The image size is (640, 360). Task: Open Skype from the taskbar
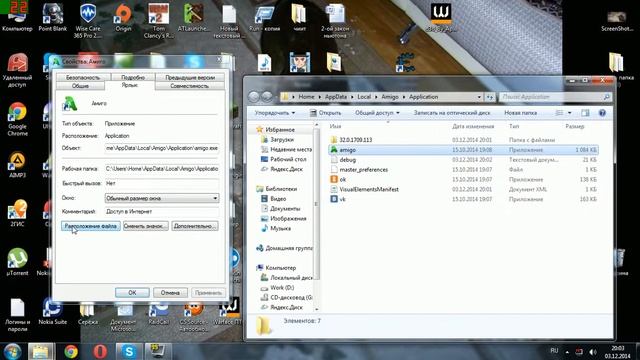click(x=129, y=351)
